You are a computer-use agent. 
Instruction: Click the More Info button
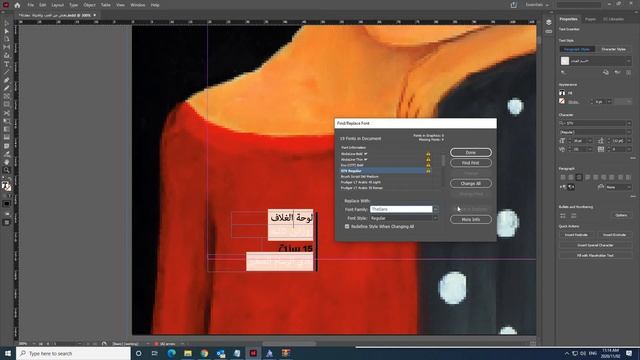[x=471, y=220]
